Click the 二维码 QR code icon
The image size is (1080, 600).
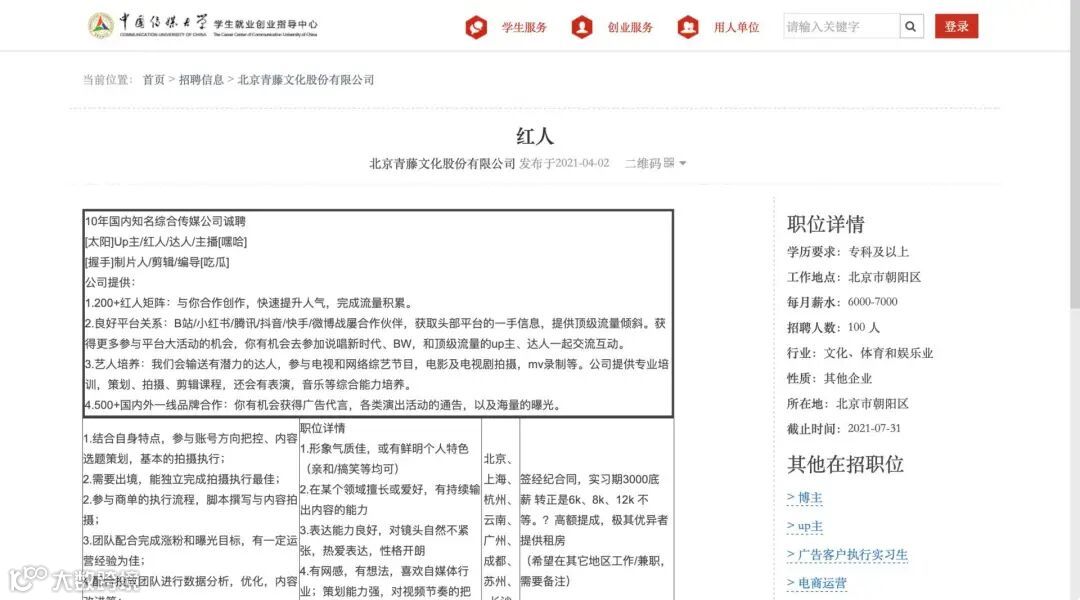coord(669,163)
